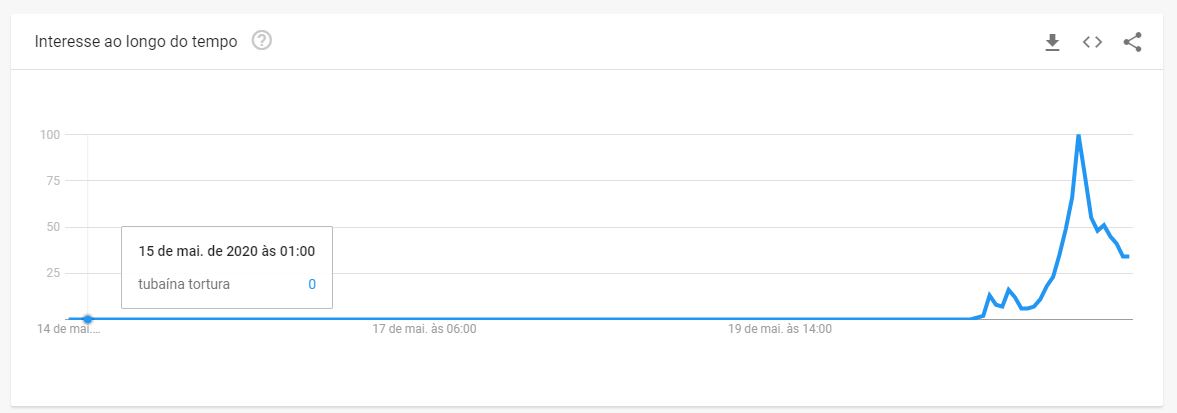Click the right end of the blue line
Screen dimensions: 1177x413
pos(1127,257)
